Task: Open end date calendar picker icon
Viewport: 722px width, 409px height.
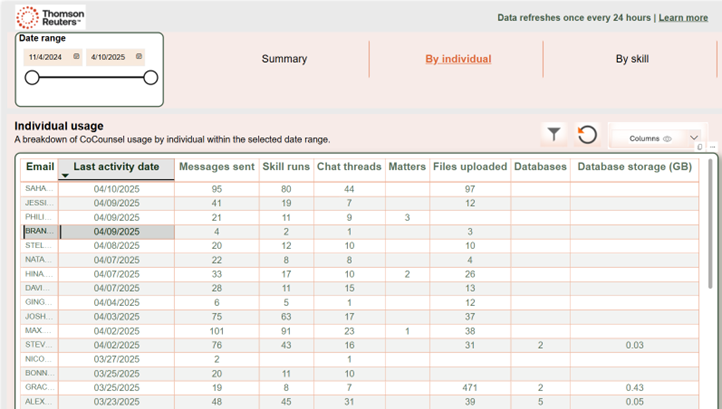Action: (139, 57)
